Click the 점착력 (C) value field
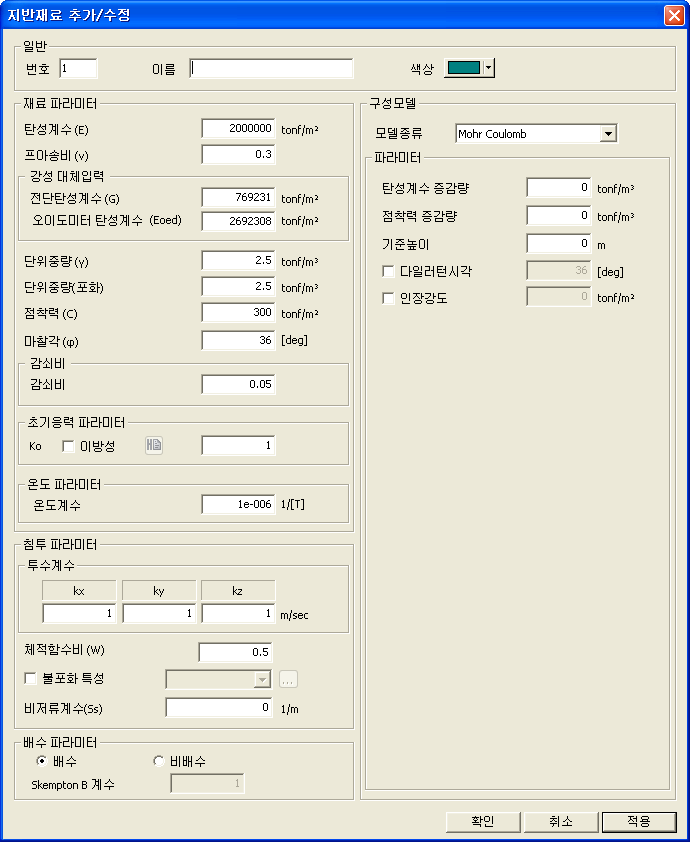 [x=238, y=313]
